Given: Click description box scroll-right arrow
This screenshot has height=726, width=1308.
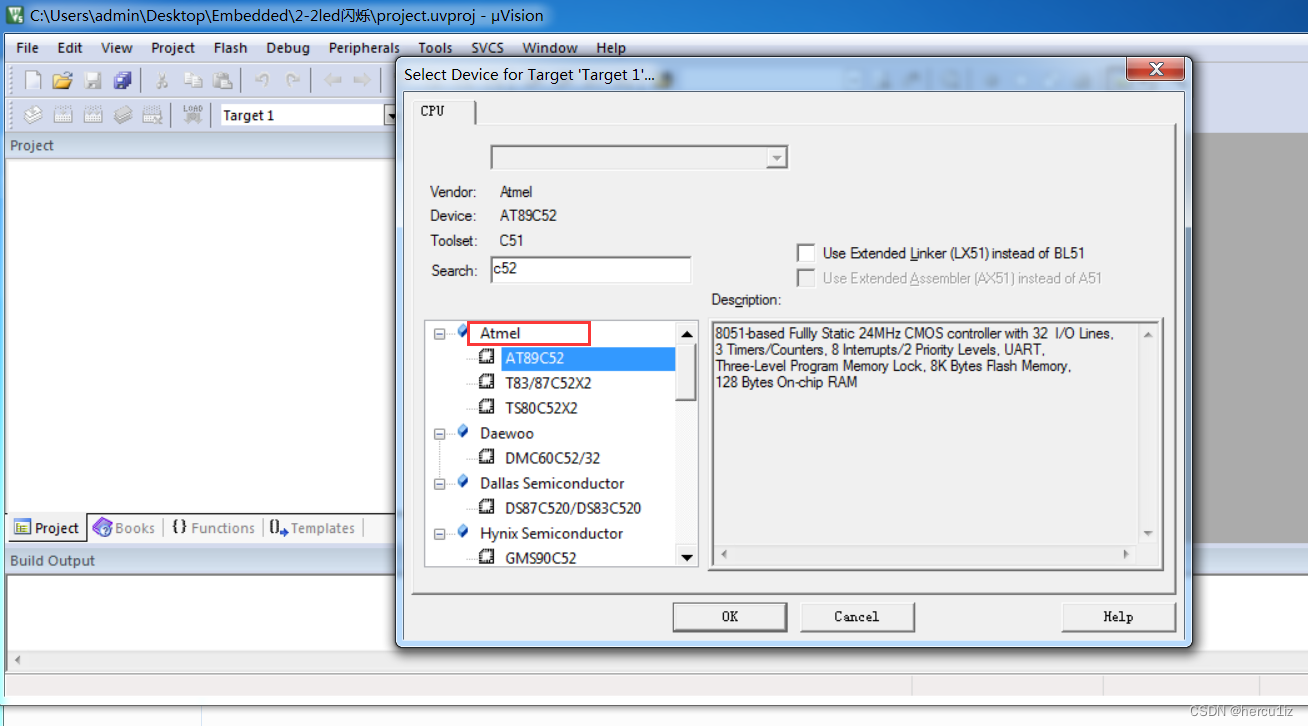Looking at the screenshot, I should coord(1126,554).
